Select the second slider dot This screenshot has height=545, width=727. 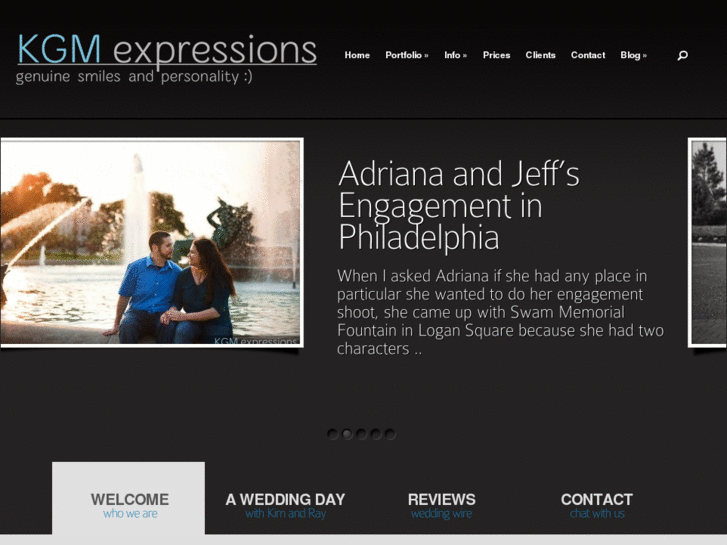click(x=347, y=434)
